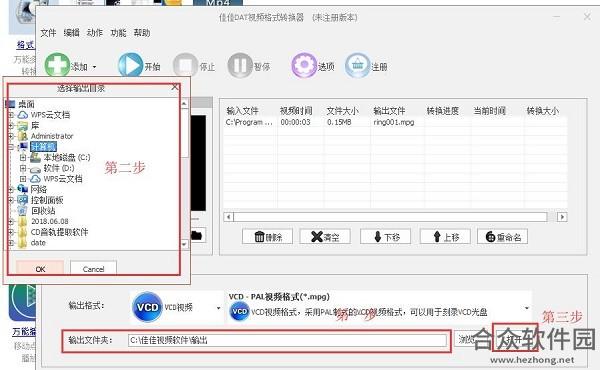Click the 视频时间 column header
Screen dimensions: 600x370
point(296,111)
